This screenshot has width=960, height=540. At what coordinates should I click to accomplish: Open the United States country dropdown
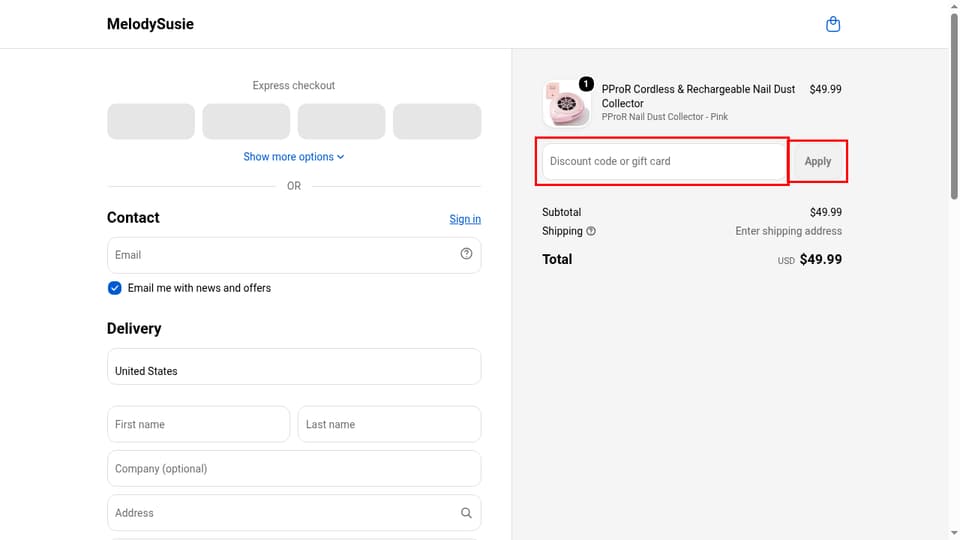tap(294, 366)
